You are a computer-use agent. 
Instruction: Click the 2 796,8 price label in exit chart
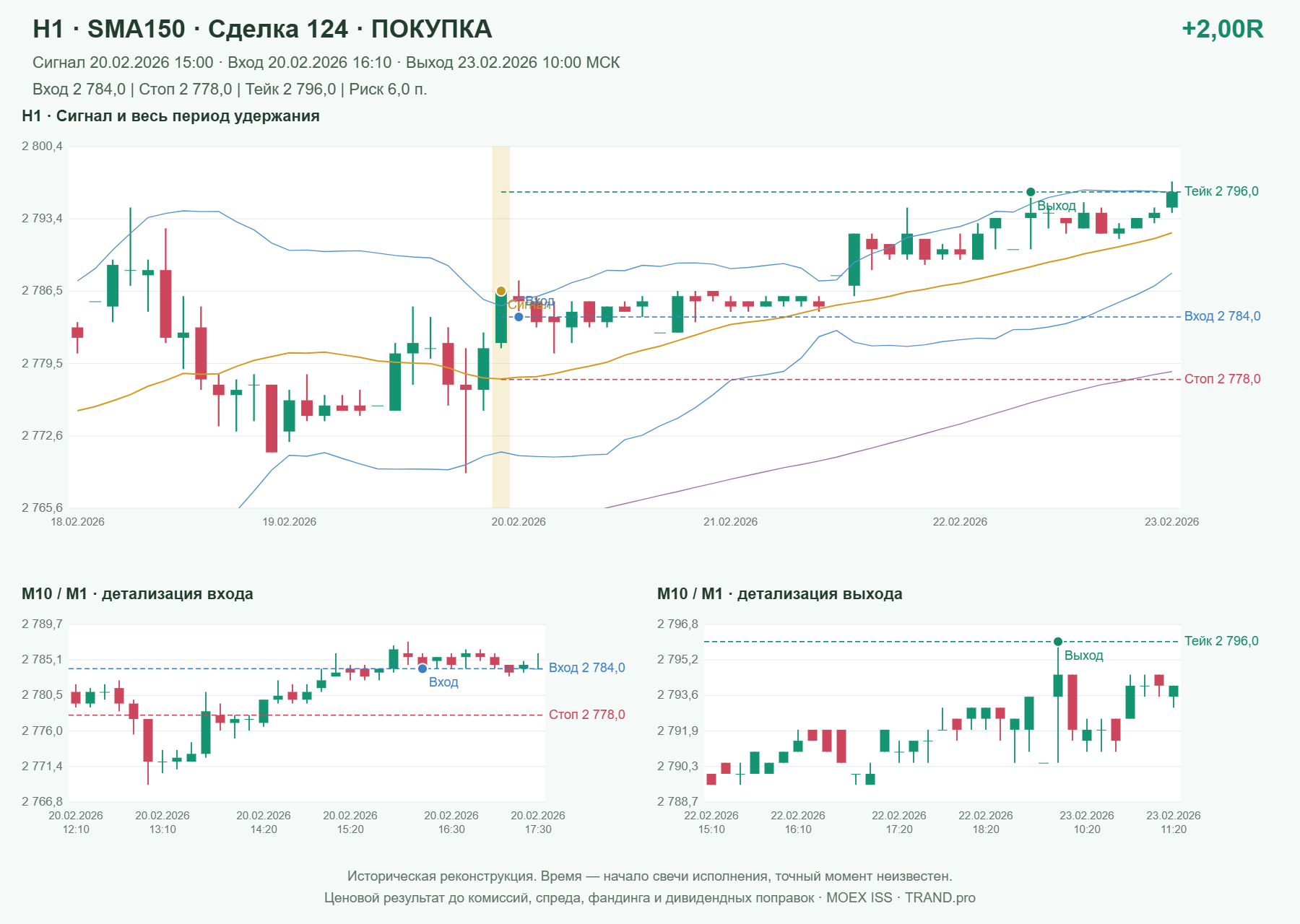(x=677, y=624)
